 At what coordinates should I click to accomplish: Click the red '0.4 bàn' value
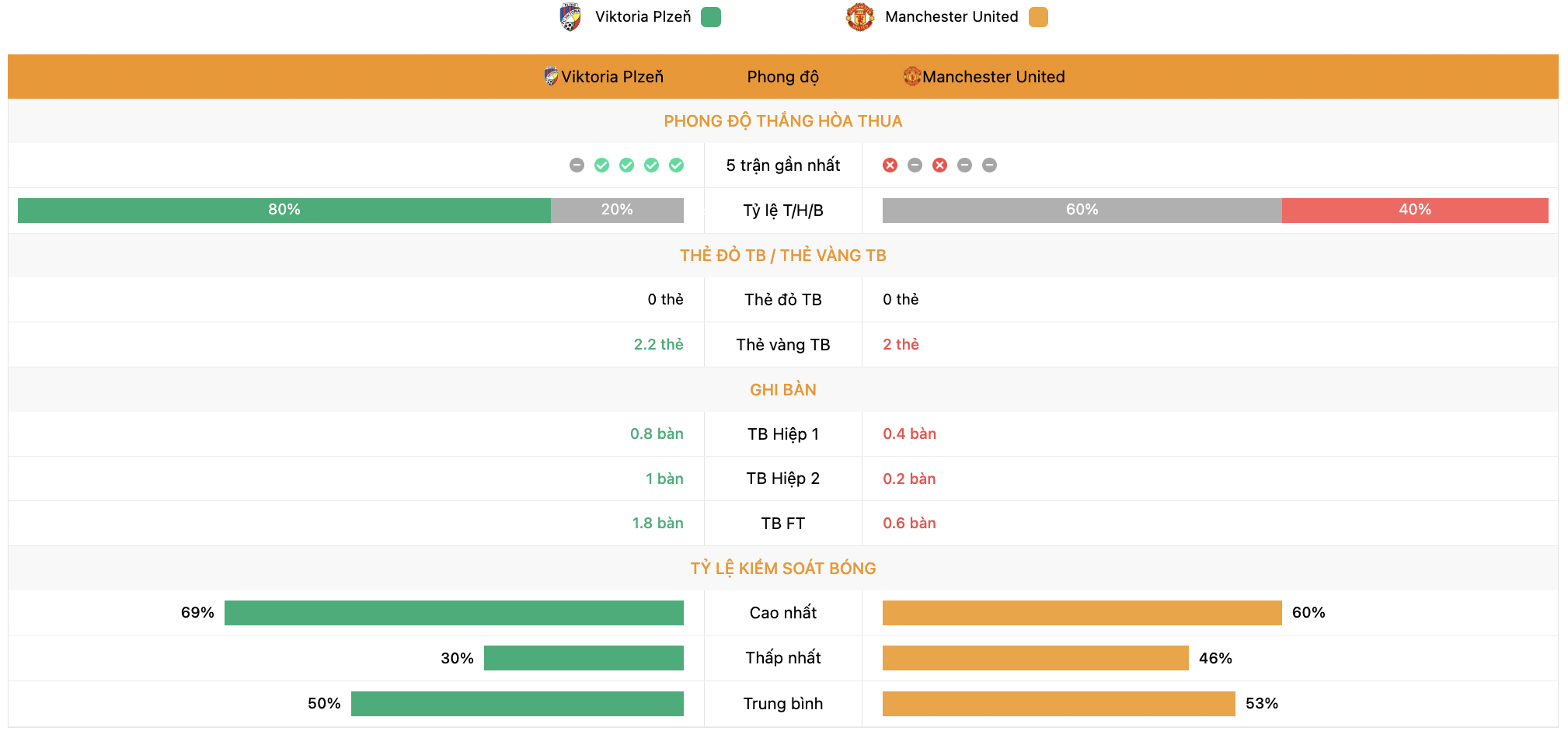[909, 433]
